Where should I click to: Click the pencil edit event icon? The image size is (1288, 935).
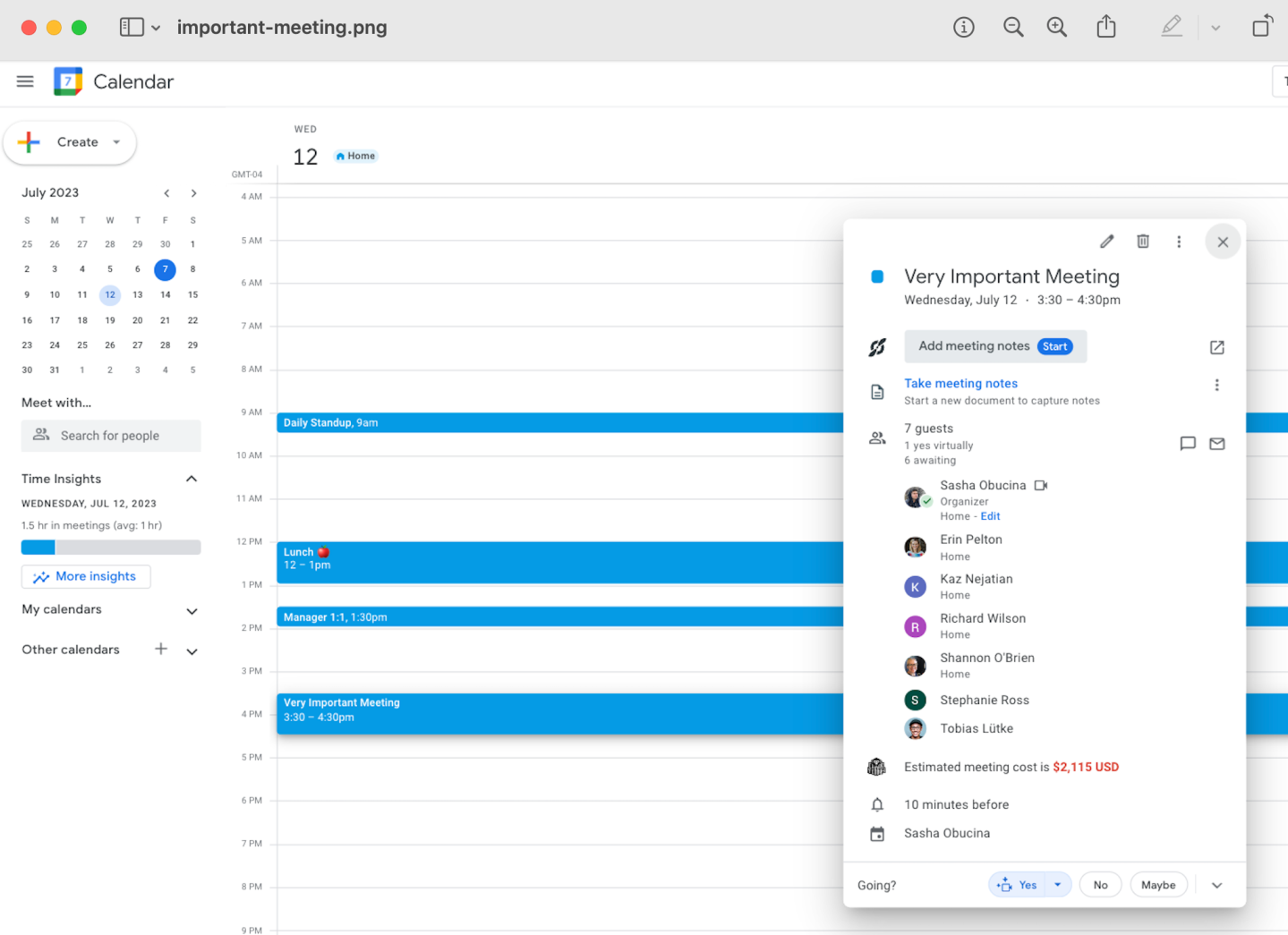(1106, 242)
